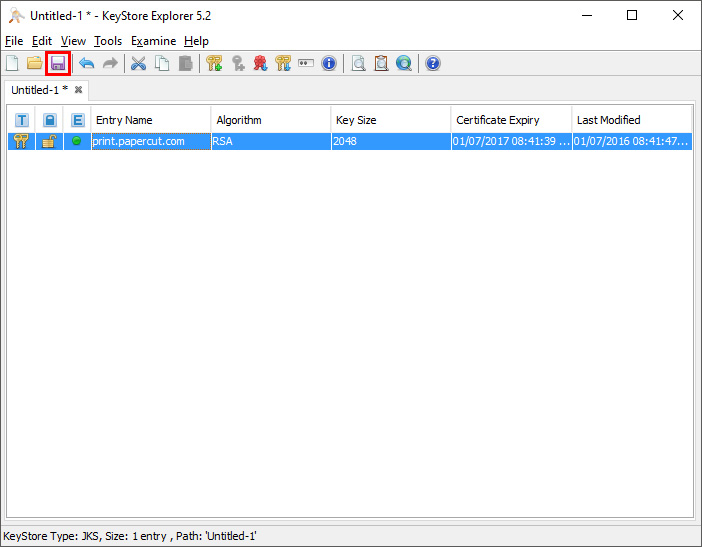Click Import Key Pair icon with blue arrow
This screenshot has width=702, height=547.
tap(283, 63)
